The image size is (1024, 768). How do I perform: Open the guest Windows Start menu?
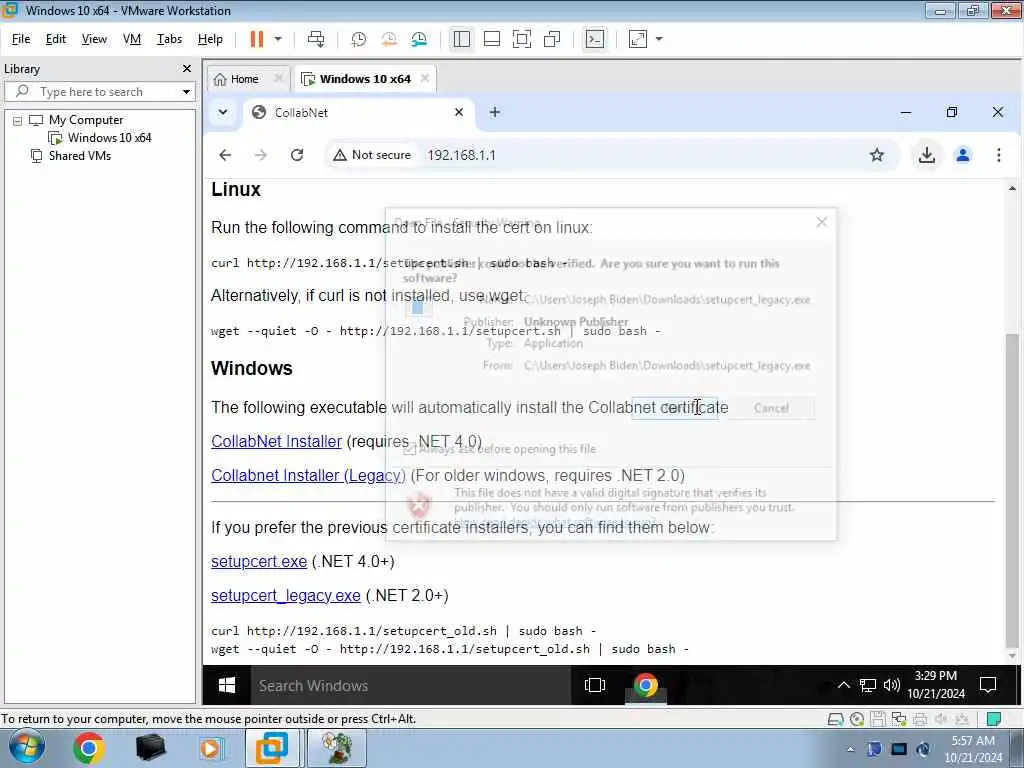[227, 685]
